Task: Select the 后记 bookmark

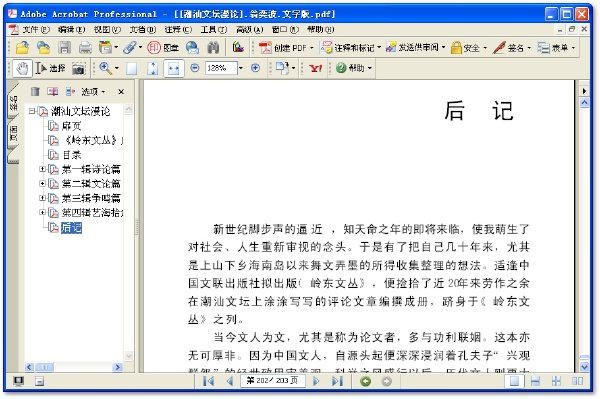Action: (72, 228)
